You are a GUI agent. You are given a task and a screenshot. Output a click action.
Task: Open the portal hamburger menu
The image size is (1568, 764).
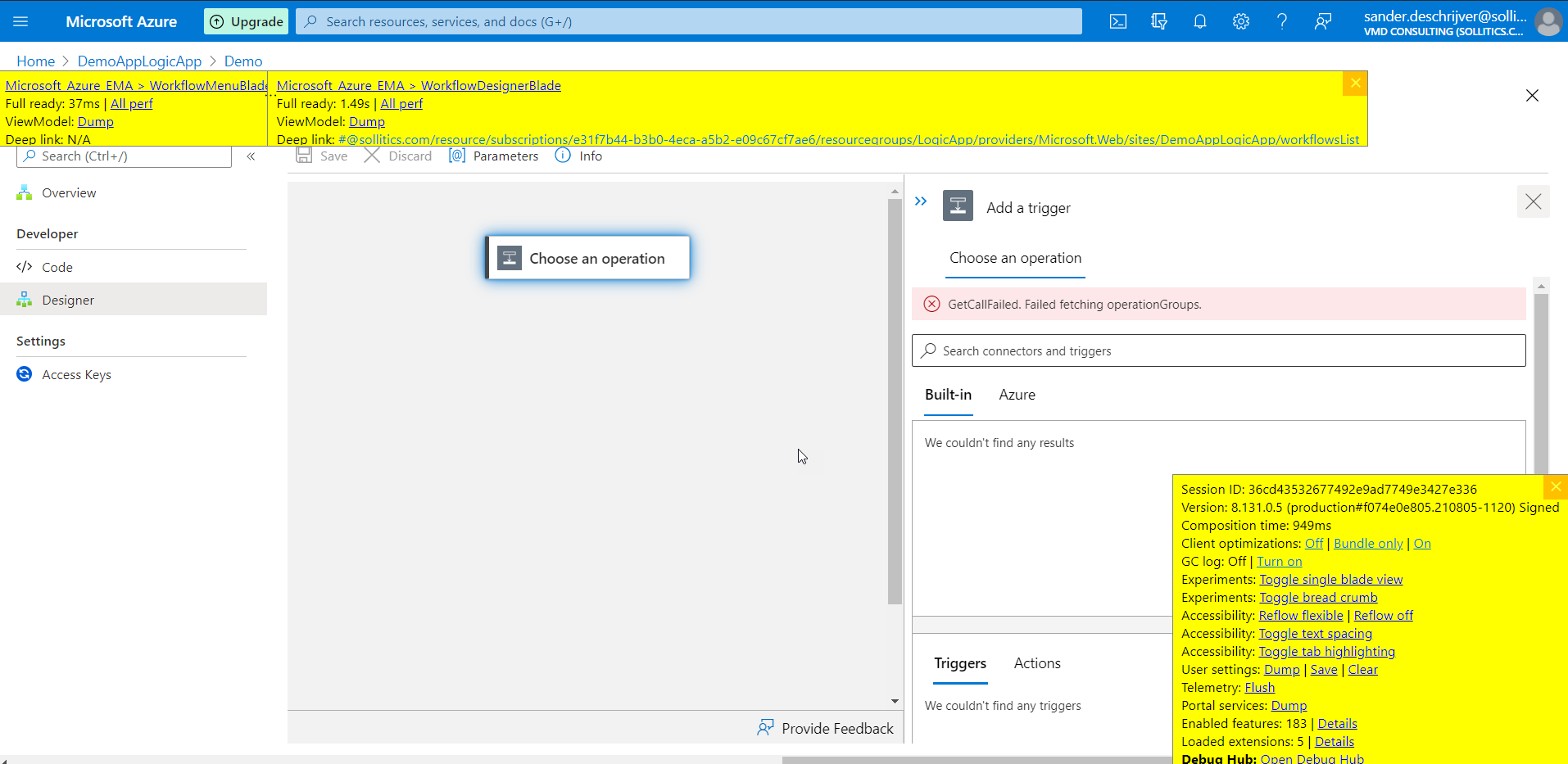(20, 21)
